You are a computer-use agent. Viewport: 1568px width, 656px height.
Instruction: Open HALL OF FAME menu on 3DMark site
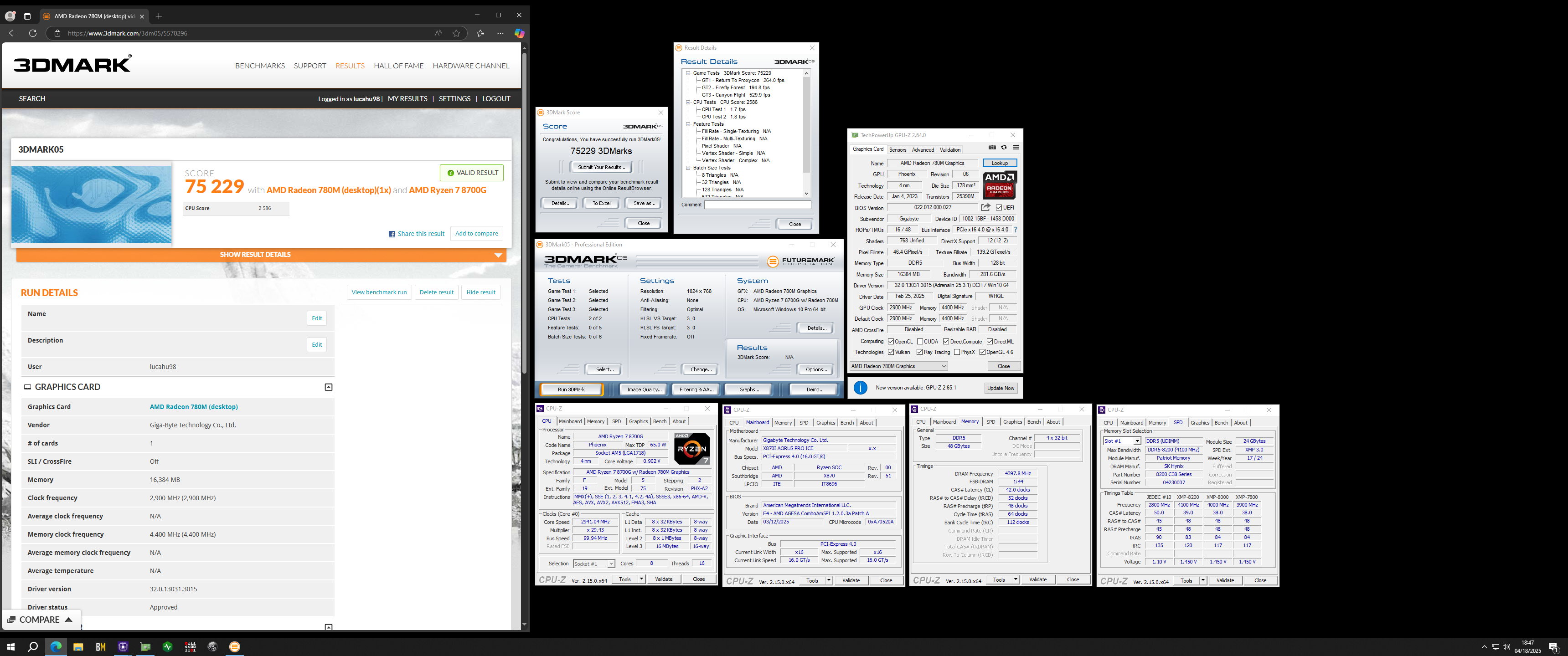(399, 66)
